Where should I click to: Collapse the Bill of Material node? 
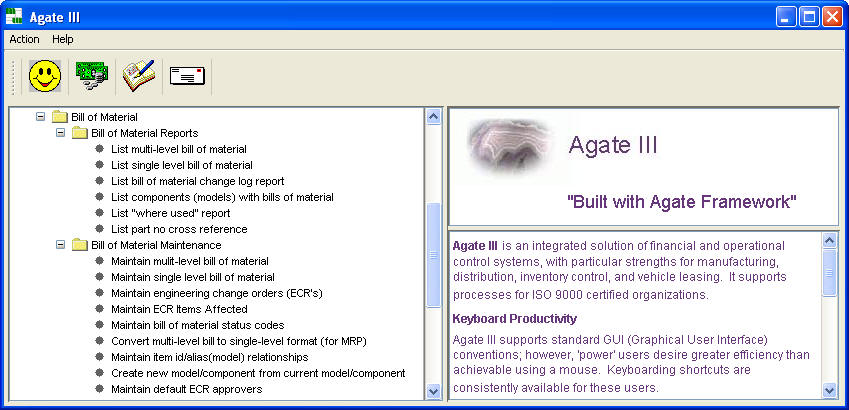(40, 116)
